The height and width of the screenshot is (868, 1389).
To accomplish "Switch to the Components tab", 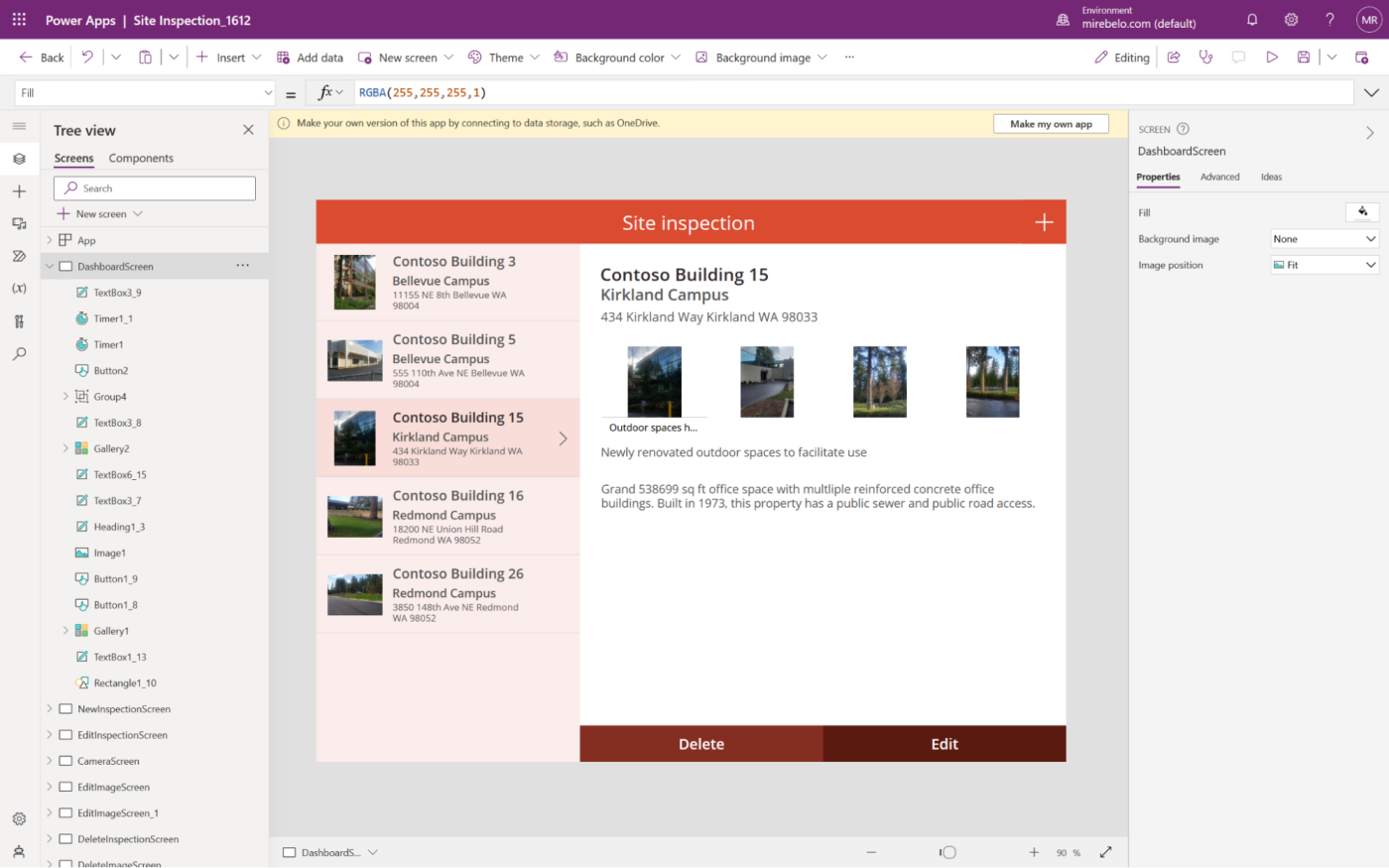I will [x=141, y=158].
